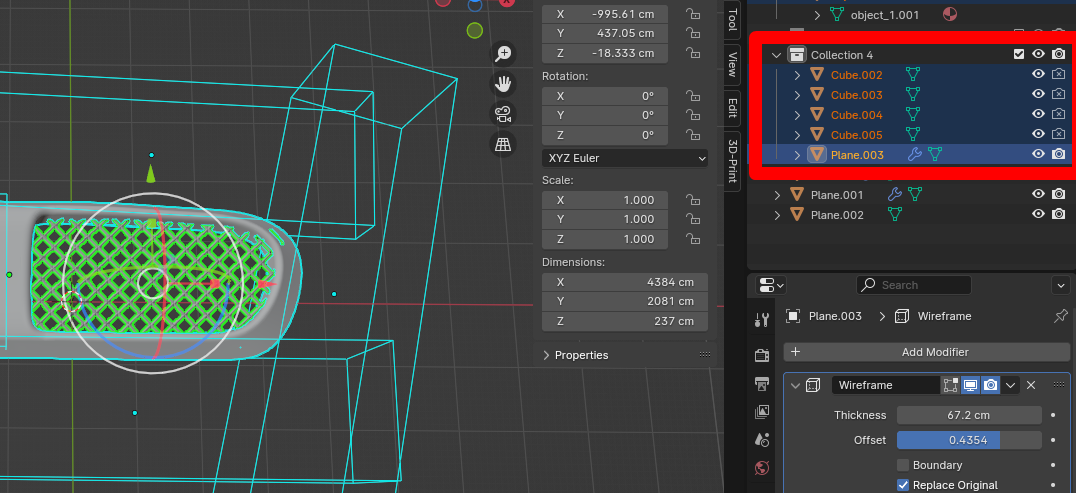This screenshot has height=493, width=1076.
Task: Switch to the 3D-Print sidebar tab
Action: (732, 160)
